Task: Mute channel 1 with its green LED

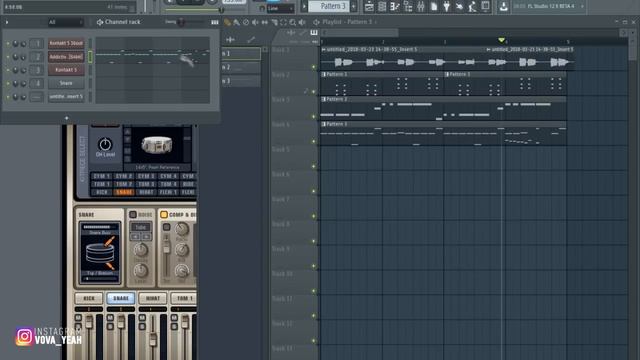Action: [8, 43]
